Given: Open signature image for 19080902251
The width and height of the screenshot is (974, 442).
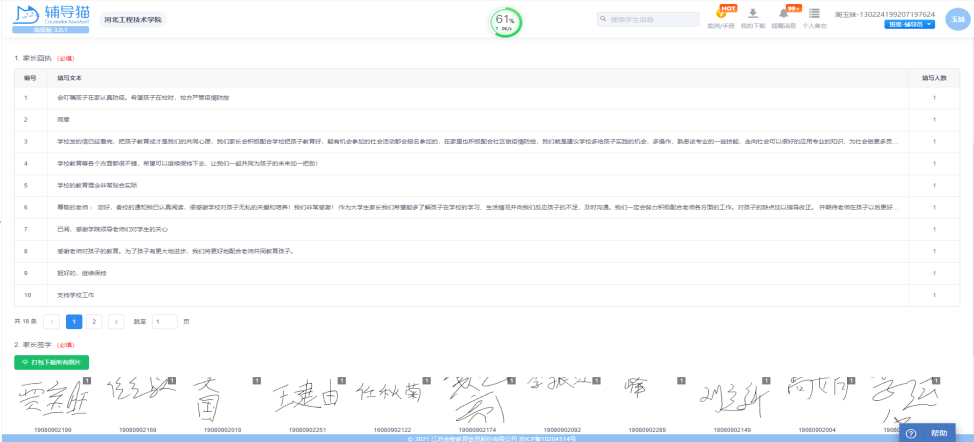Looking at the screenshot, I should (308, 399).
